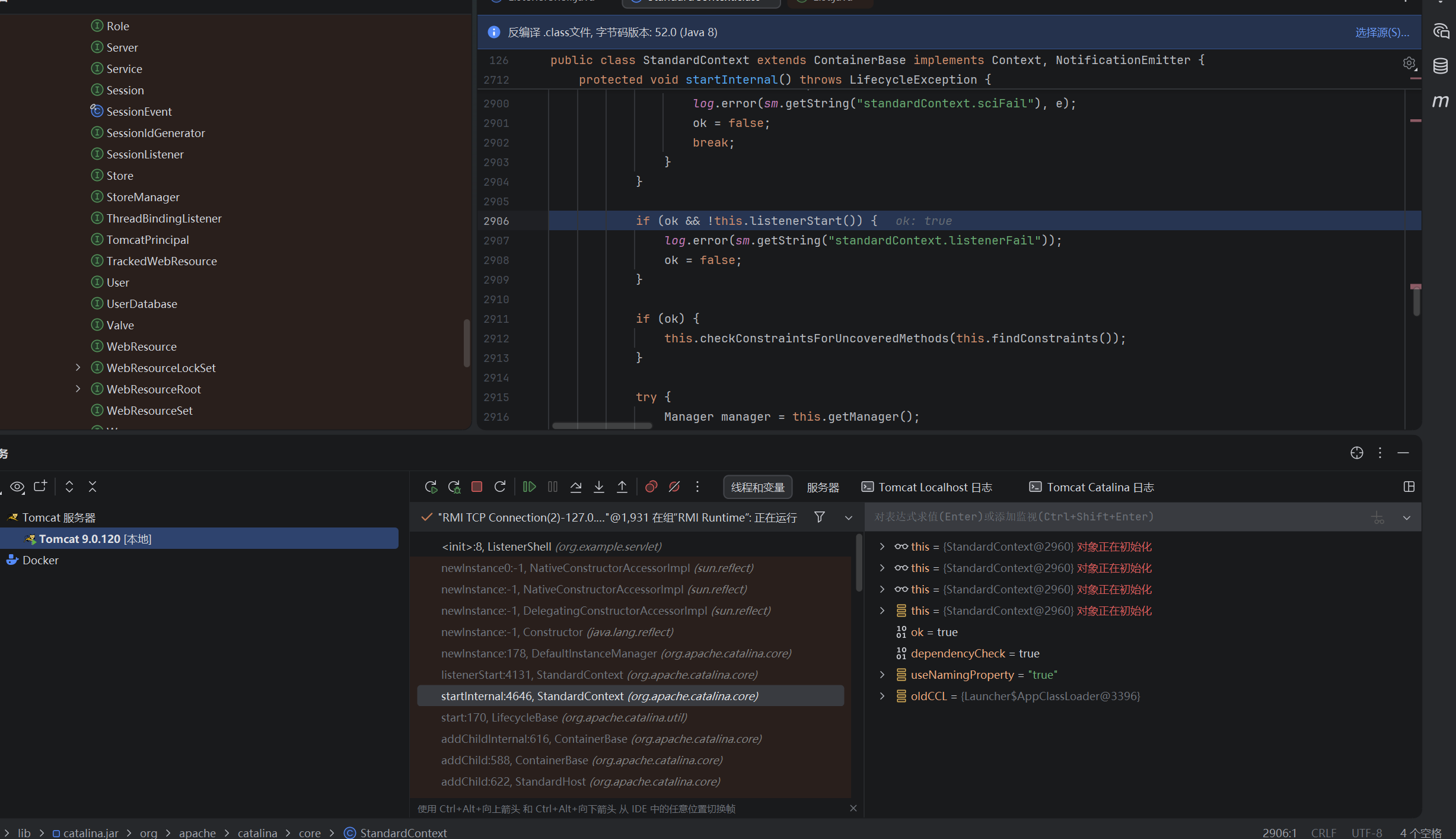Open the Database tool window icon
The image size is (1456, 839).
click(x=1441, y=66)
